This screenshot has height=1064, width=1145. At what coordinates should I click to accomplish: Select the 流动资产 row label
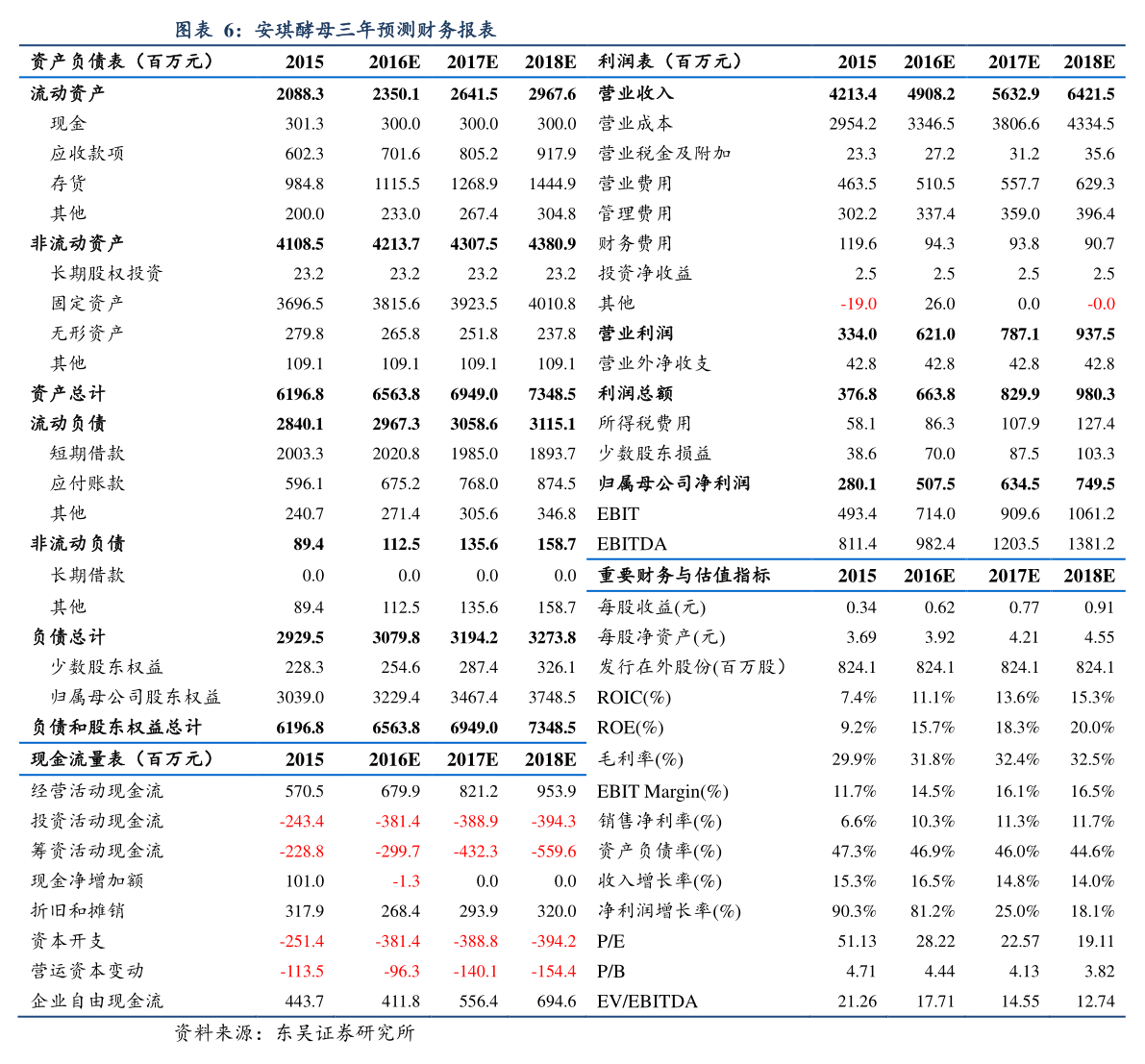67,94
